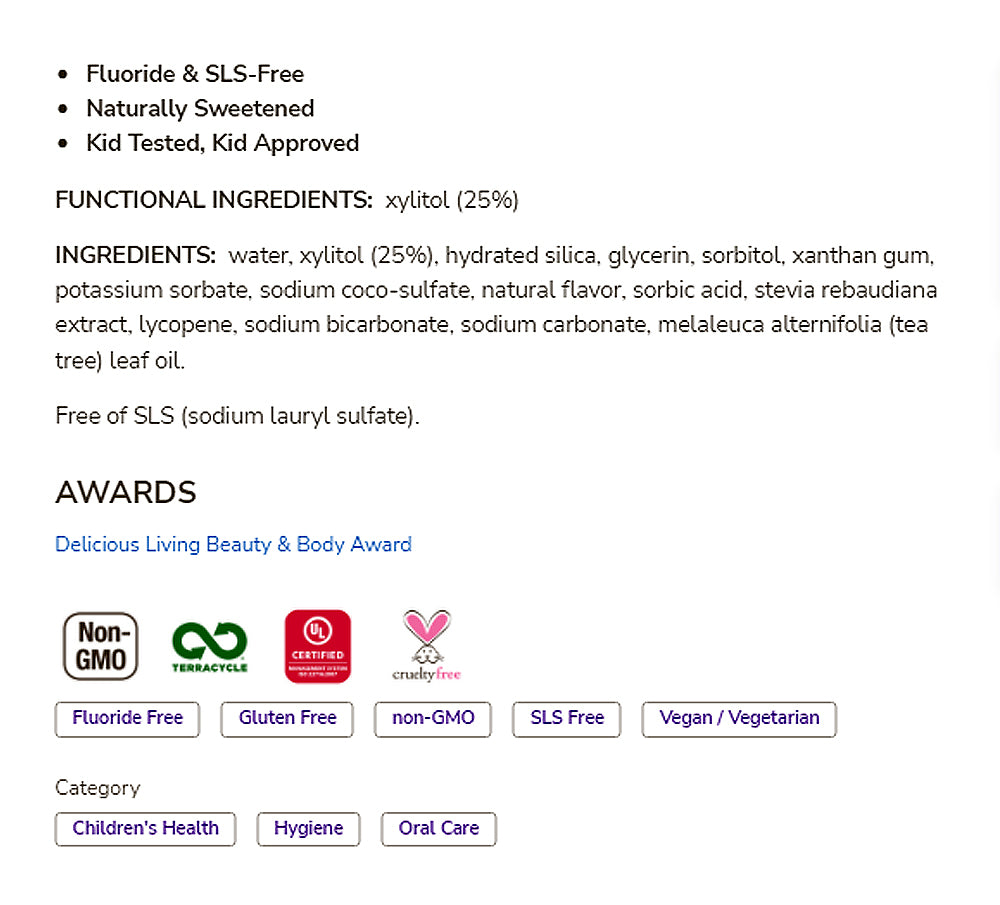The width and height of the screenshot is (1000, 905).
Task: Click the AWARDS heading
Action: [126, 493]
